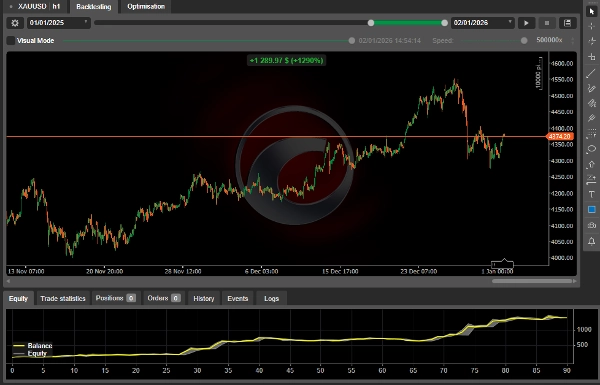Open the blue drawing color swatch
The height and width of the screenshot is (385, 600).
click(592, 209)
